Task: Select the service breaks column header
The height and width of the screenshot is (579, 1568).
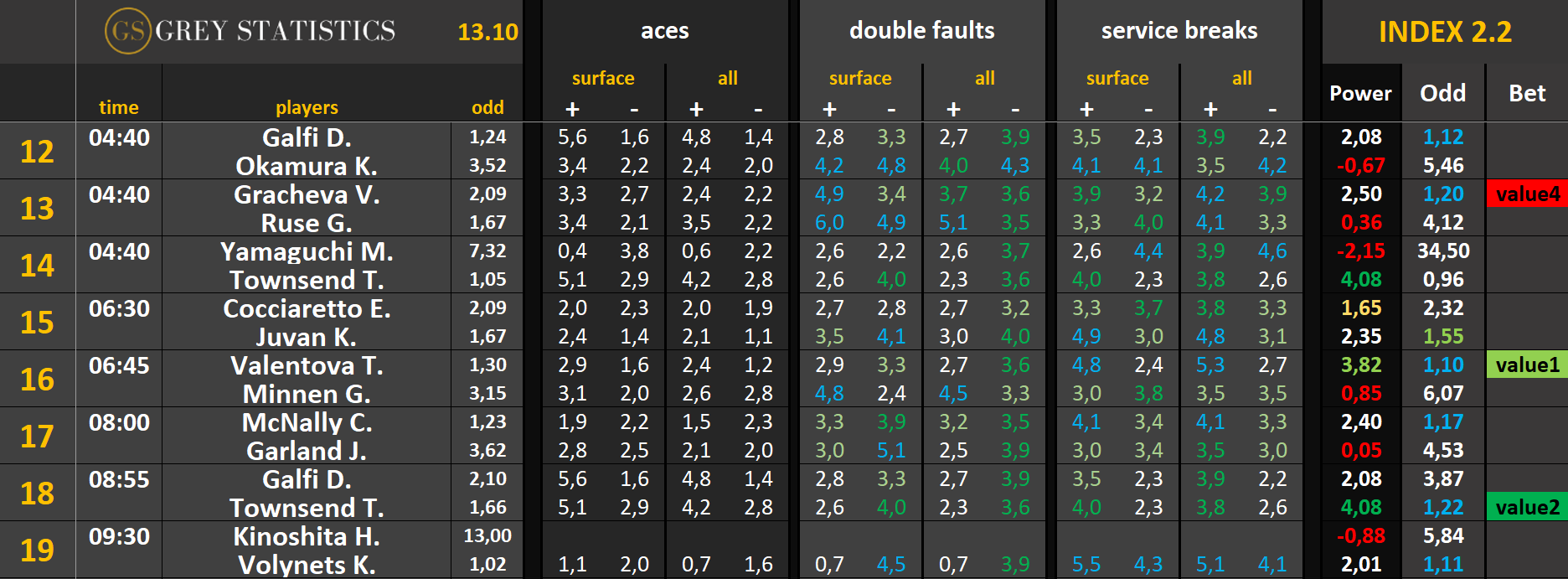Action: click(x=1179, y=31)
